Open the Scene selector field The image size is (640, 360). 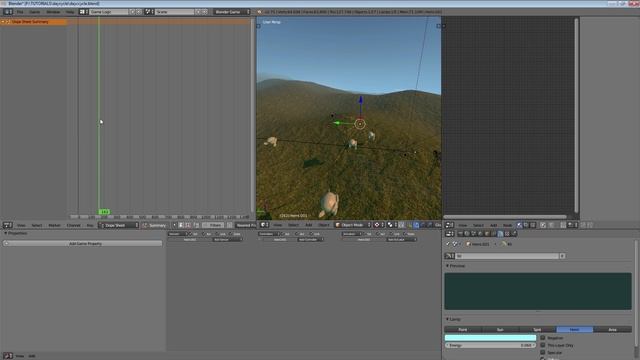(174, 12)
